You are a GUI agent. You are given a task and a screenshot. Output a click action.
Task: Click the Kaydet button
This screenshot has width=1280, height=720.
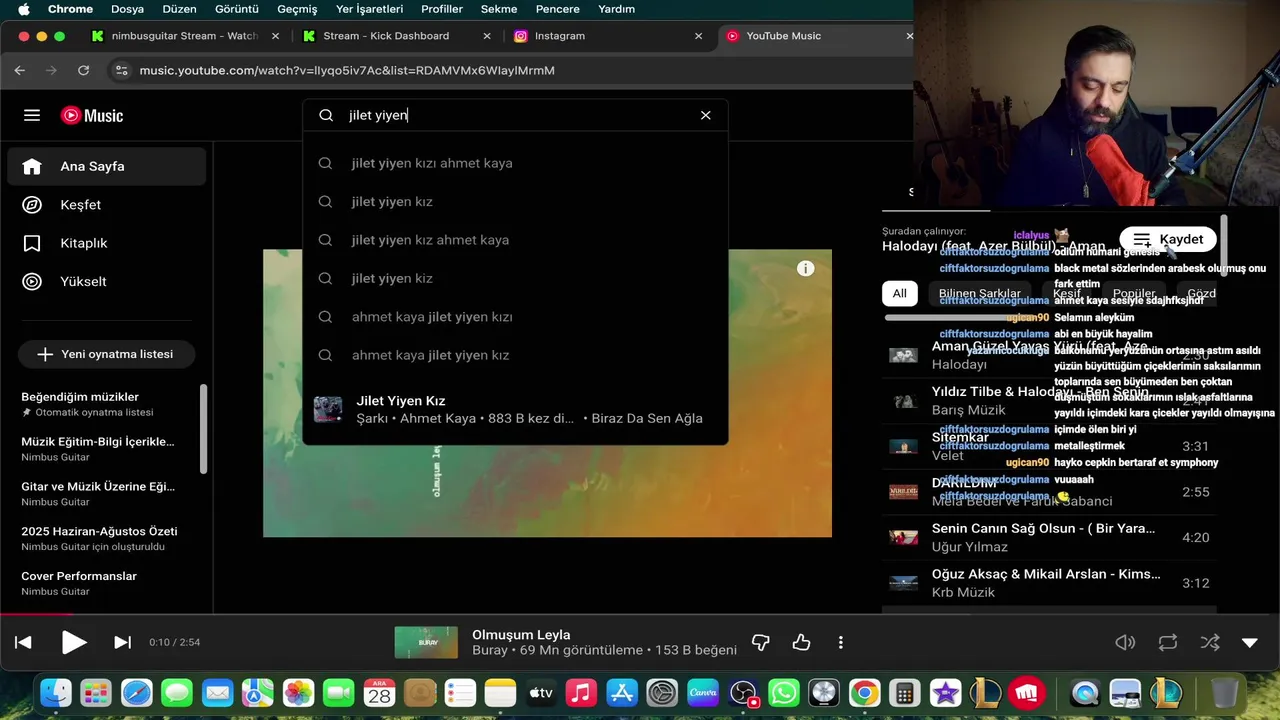1168,239
